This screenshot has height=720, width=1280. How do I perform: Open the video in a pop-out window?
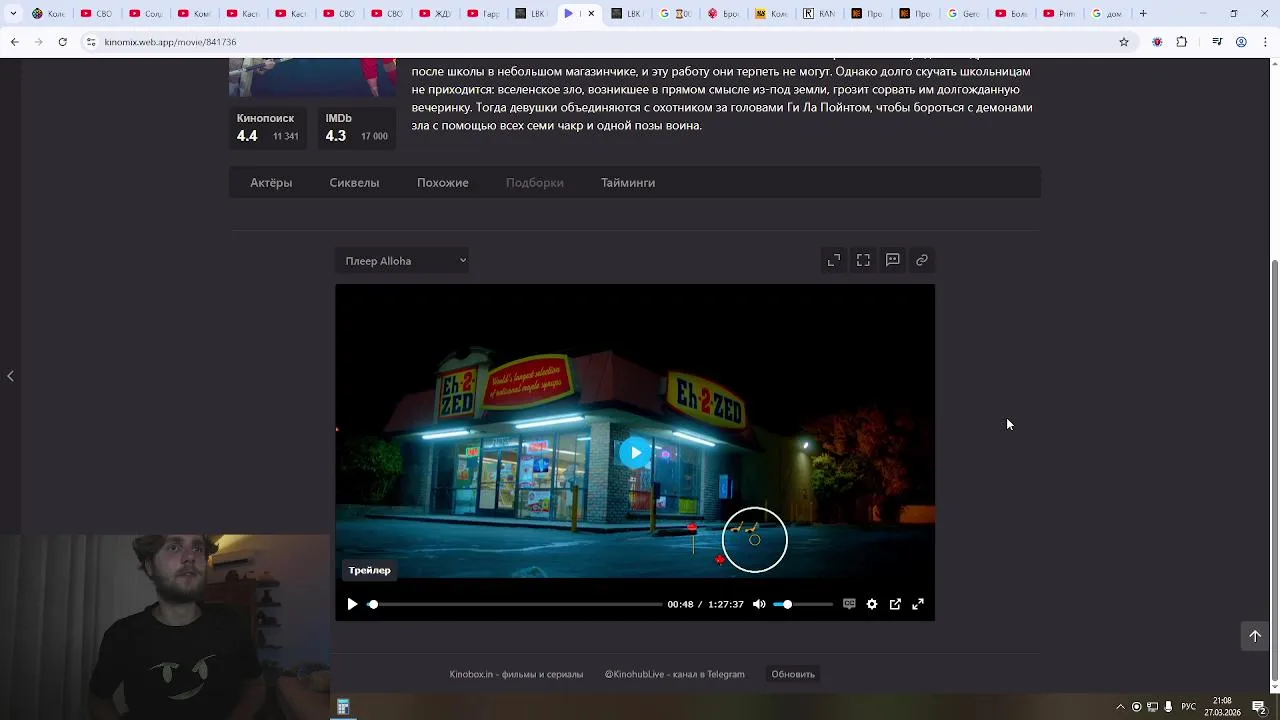click(x=895, y=604)
